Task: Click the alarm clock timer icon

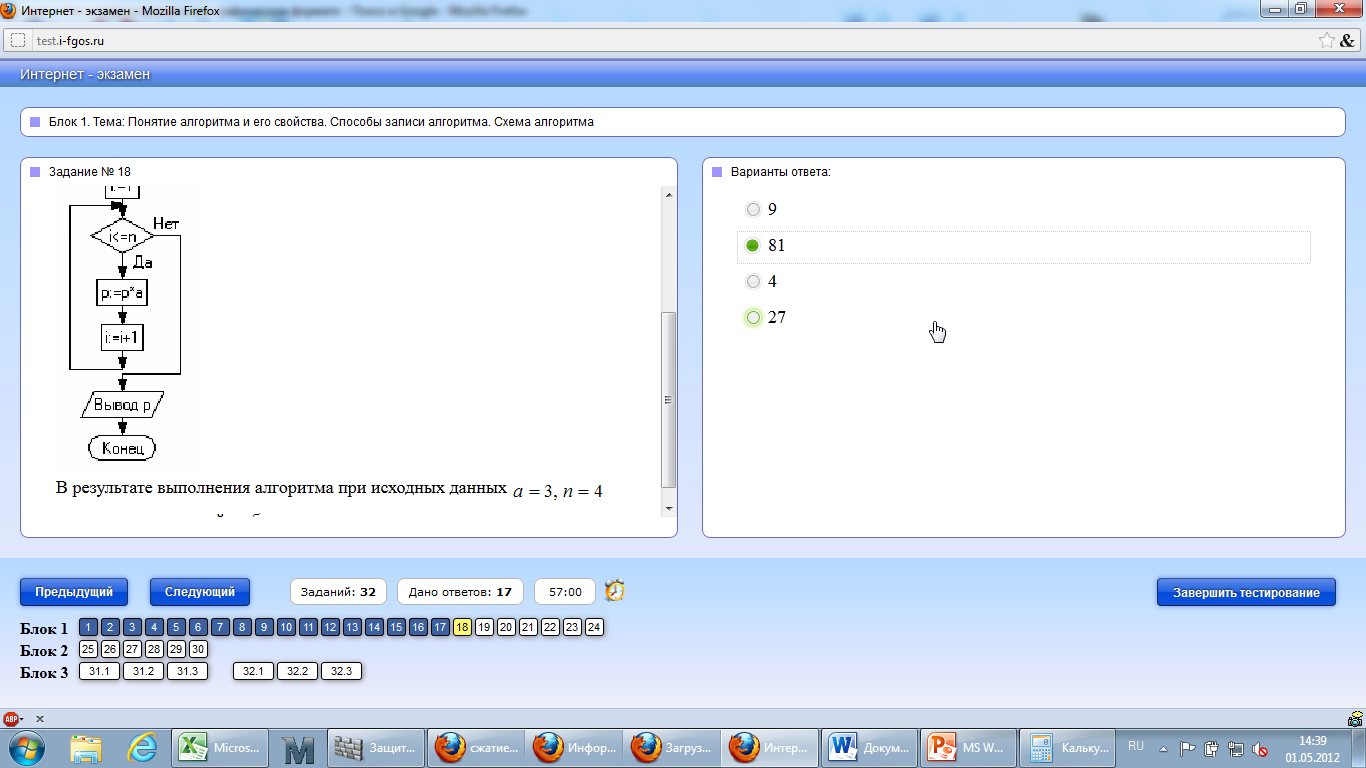Action: [x=615, y=590]
